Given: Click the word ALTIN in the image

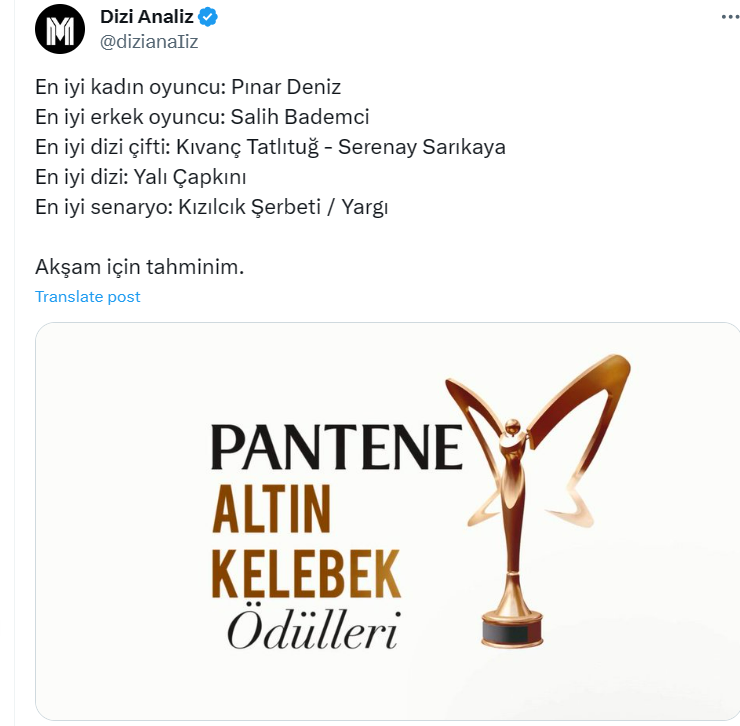Looking at the screenshot, I should [x=270, y=510].
